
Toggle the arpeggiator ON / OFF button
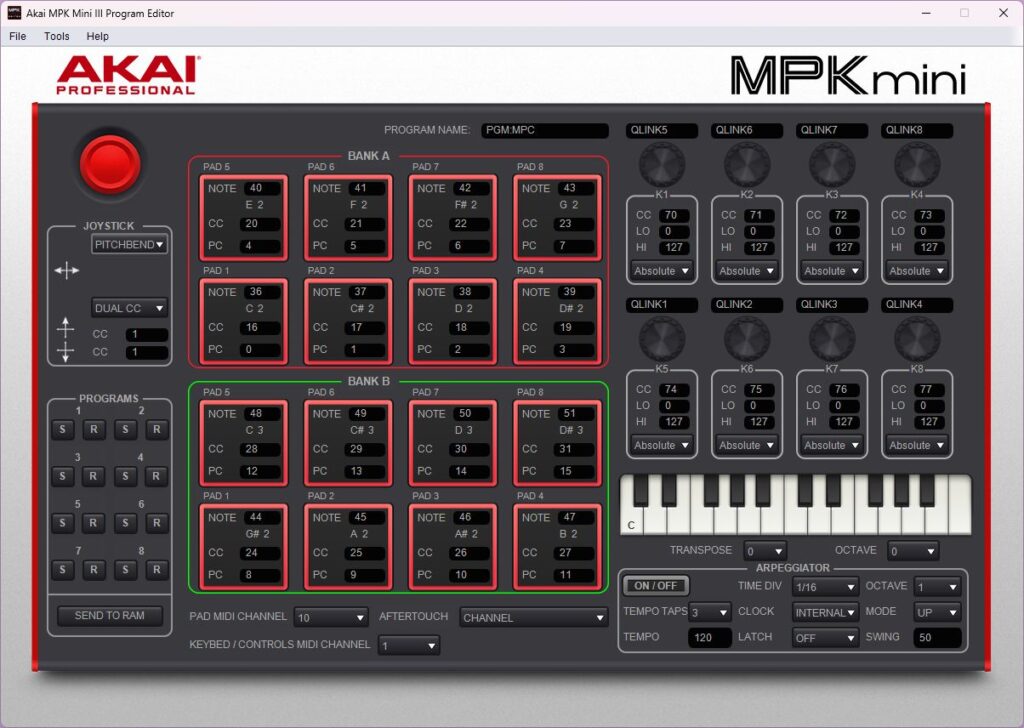(x=656, y=586)
